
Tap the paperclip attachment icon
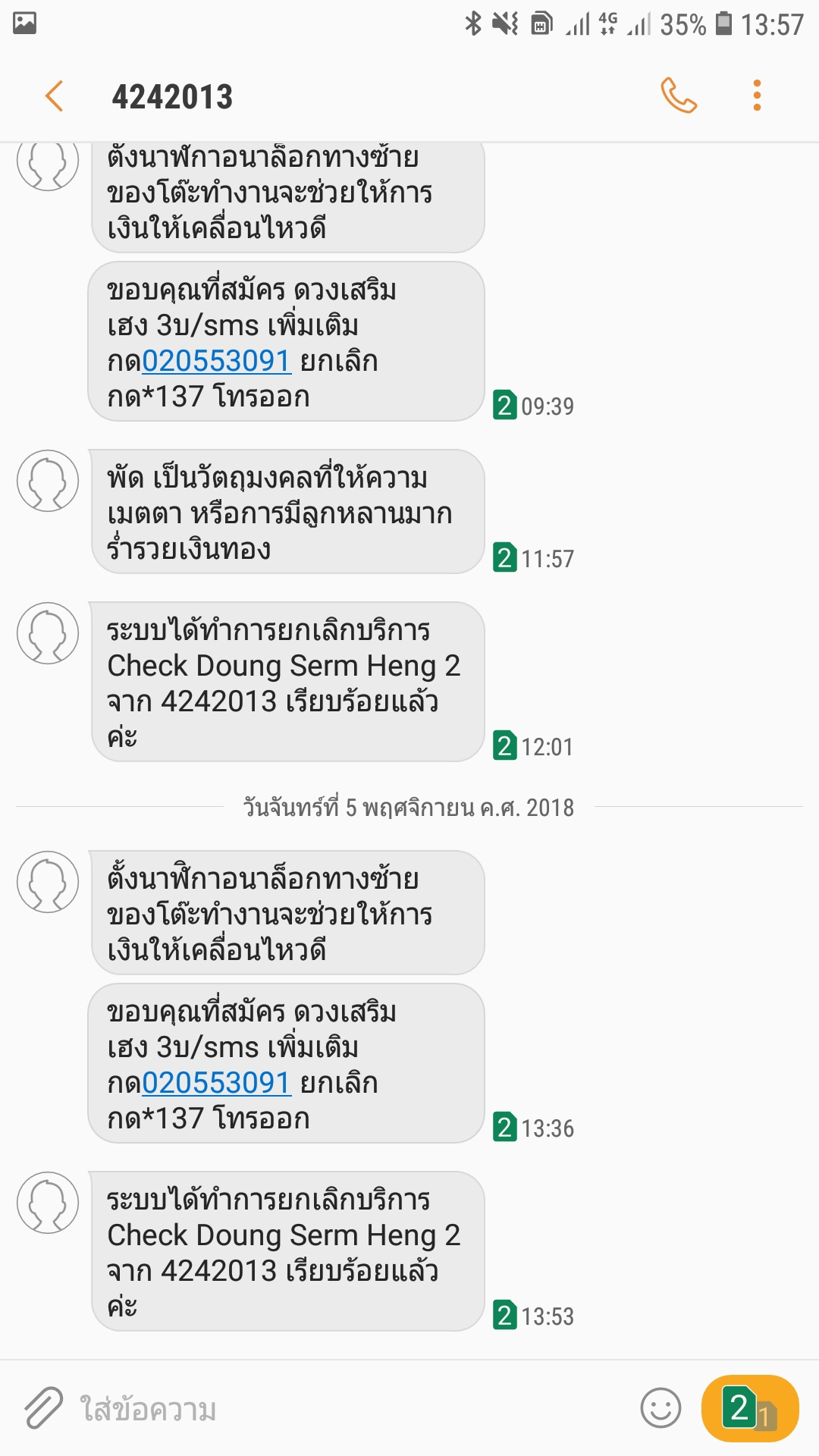tap(42, 1408)
